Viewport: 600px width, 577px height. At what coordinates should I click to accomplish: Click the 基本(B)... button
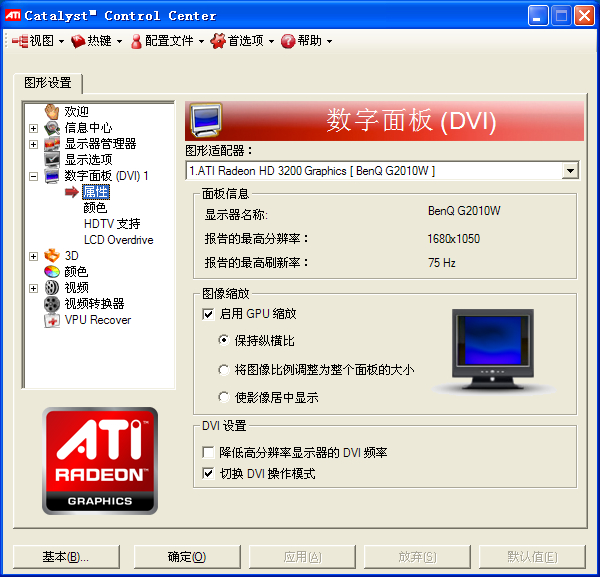pyautogui.click(x=66, y=557)
